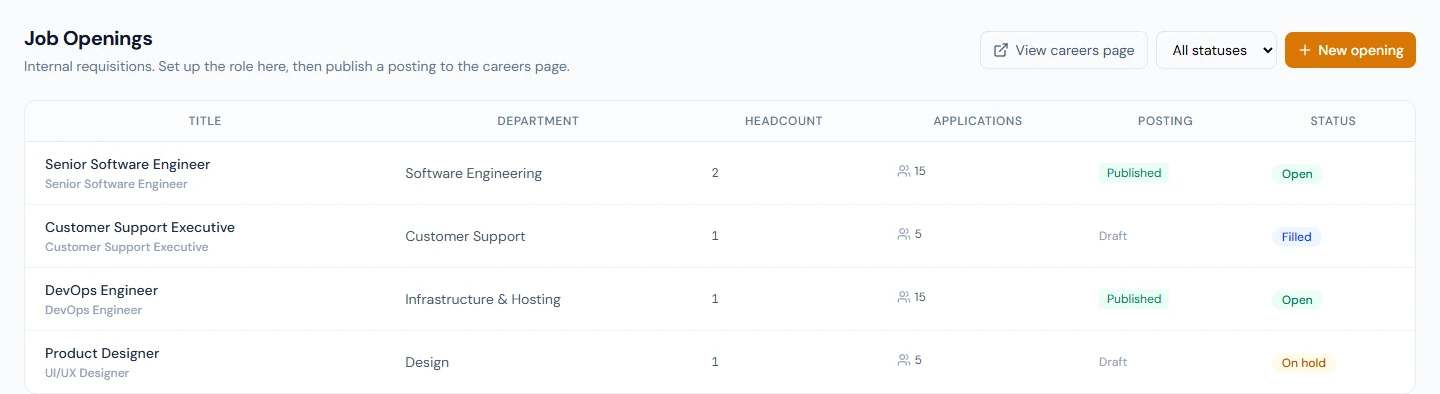The image size is (1440, 394).
Task: Open the DevOps Engineer job title
Action: click(102, 290)
